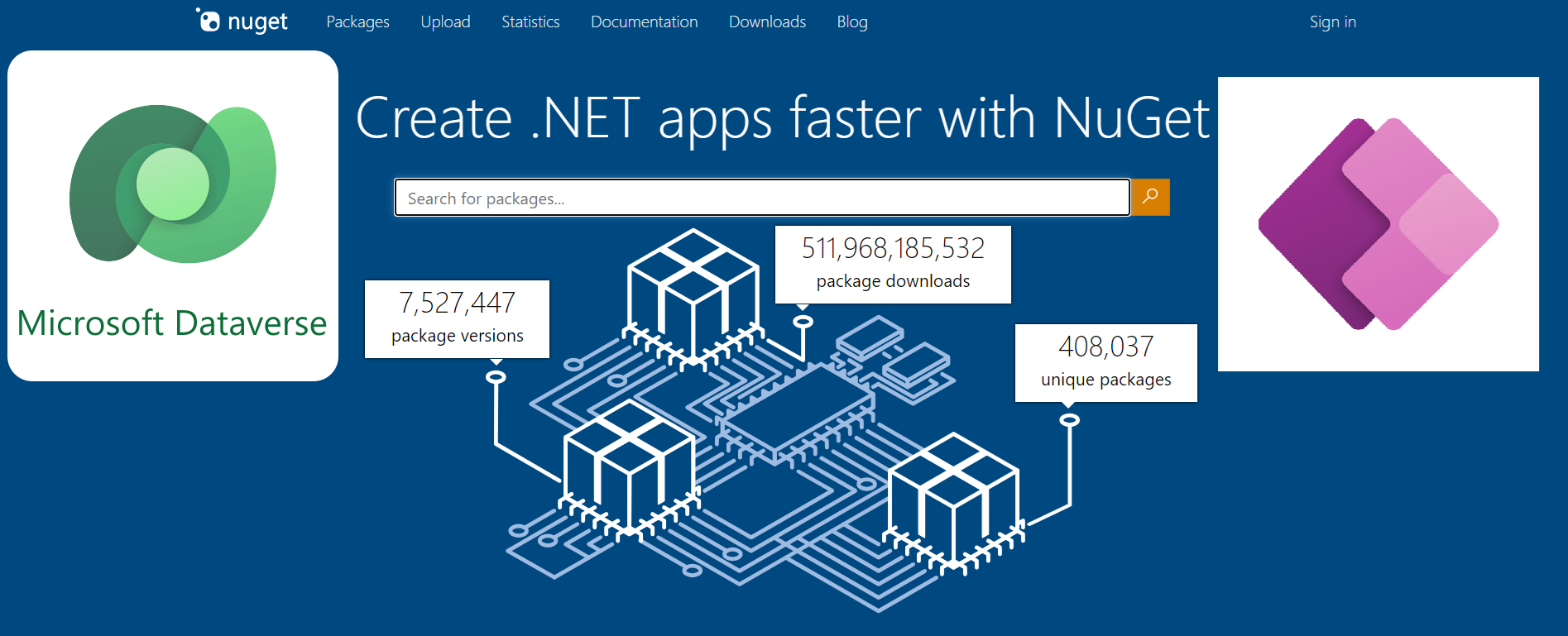Click the 7,527,447 package versions figure
Viewport: 1568px width, 636px height.
(457, 319)
